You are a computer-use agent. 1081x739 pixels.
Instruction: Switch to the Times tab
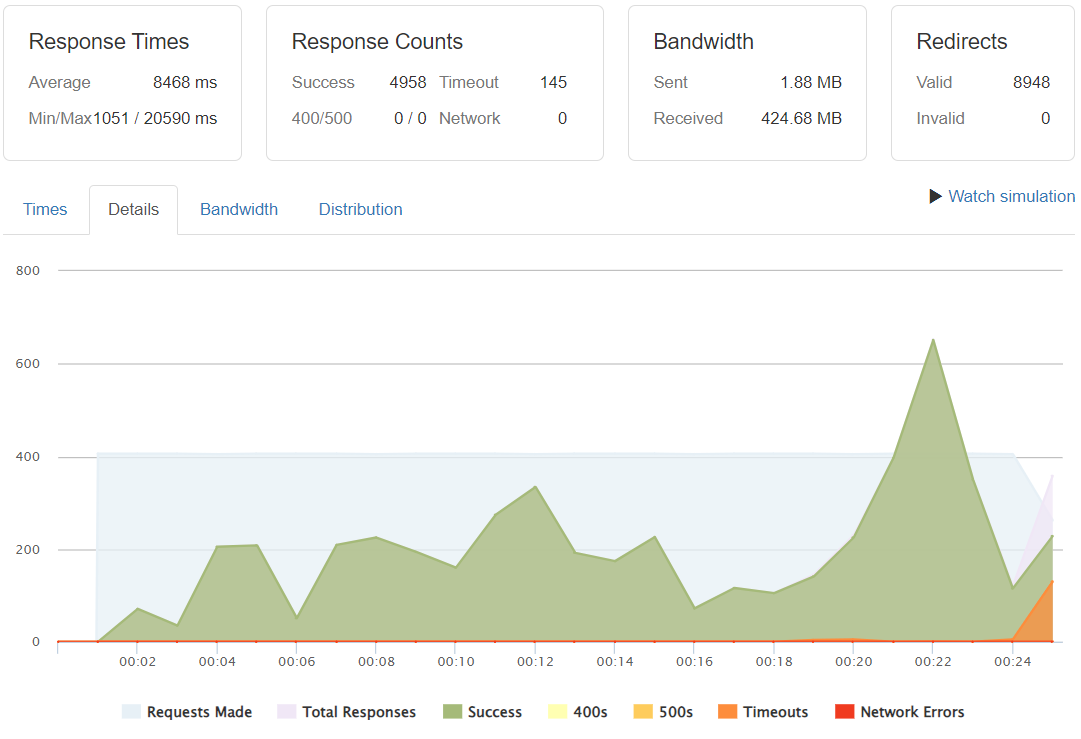[45, 209]
